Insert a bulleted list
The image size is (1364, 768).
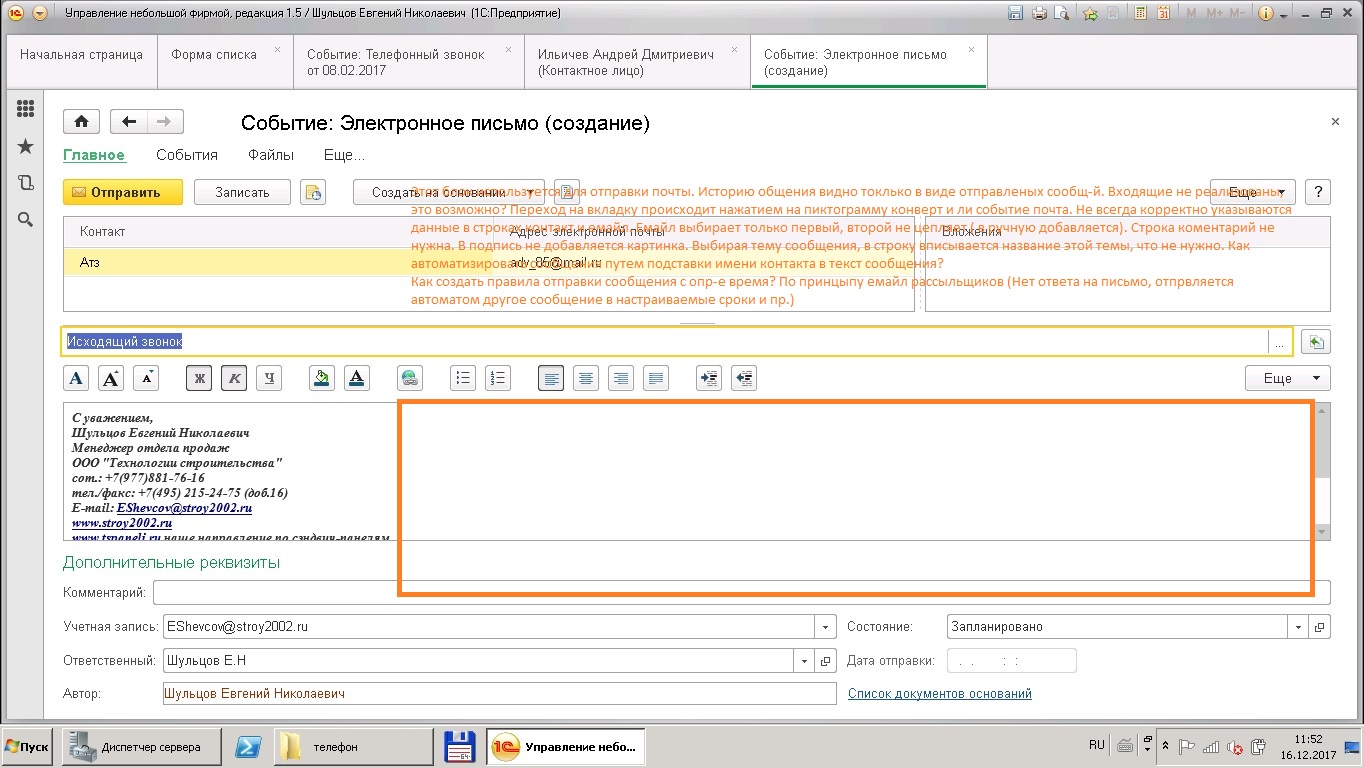[462, 378]
